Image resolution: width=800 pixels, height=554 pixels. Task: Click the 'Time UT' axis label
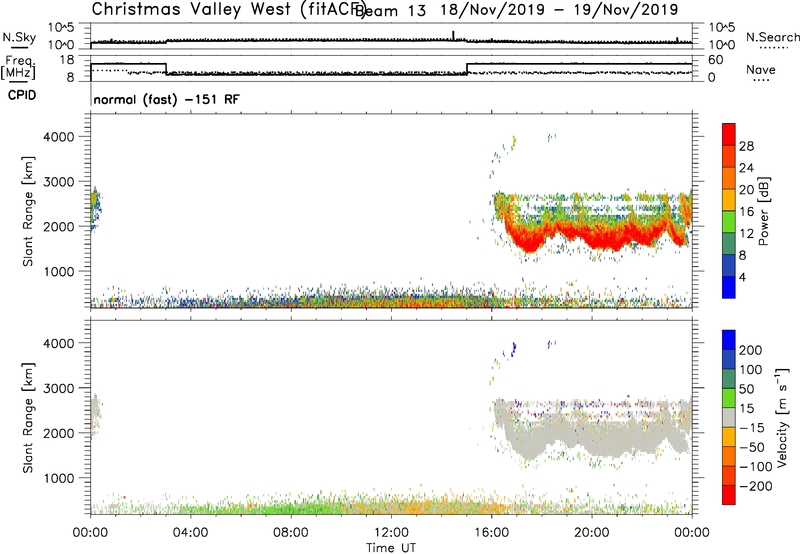point(391,547)
